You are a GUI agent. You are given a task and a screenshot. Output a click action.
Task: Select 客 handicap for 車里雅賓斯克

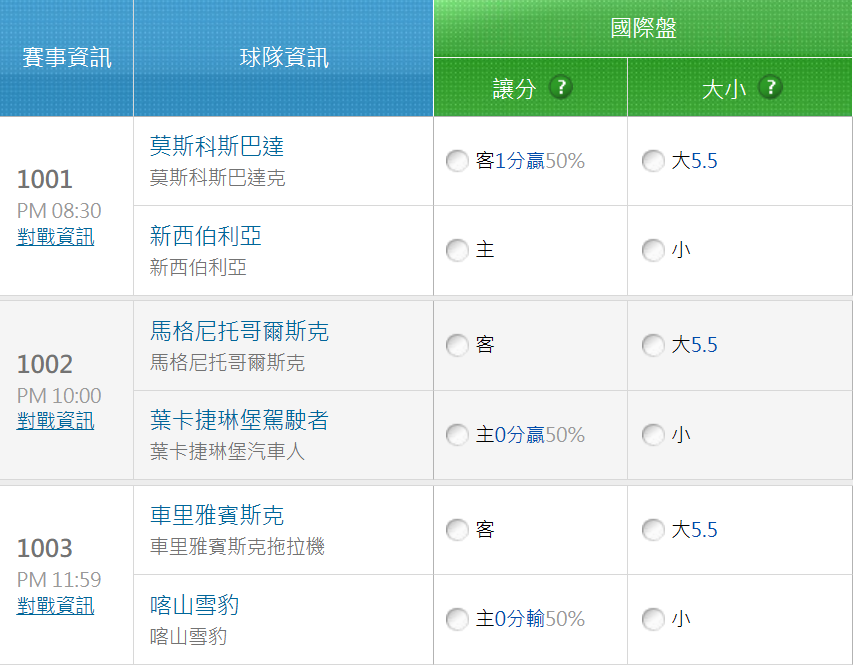457,530
